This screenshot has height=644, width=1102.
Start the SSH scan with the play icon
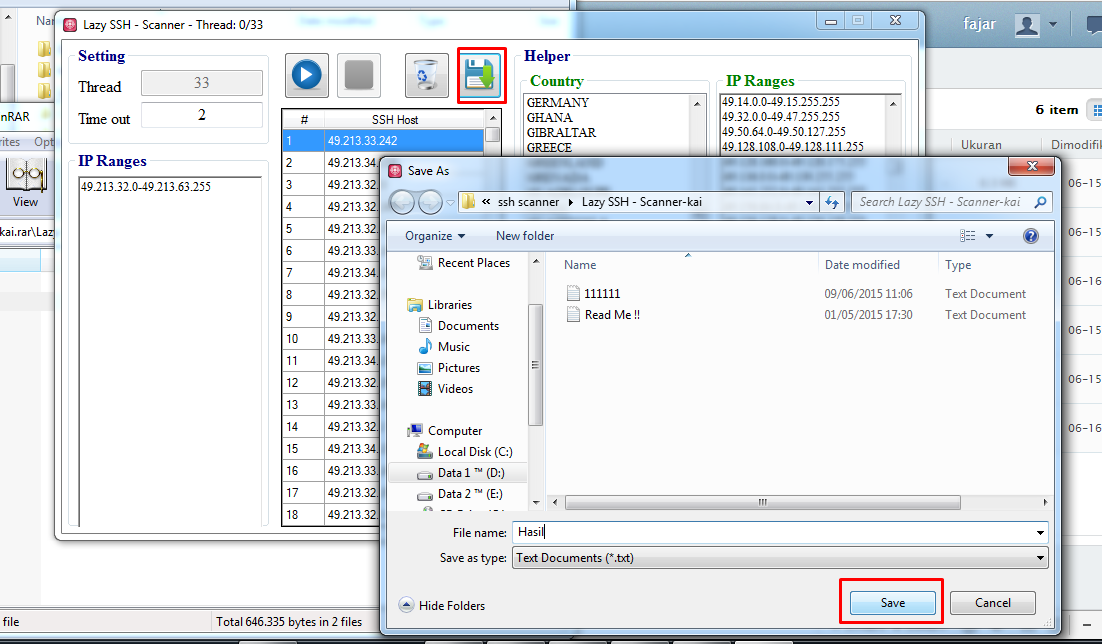point(306,75)
